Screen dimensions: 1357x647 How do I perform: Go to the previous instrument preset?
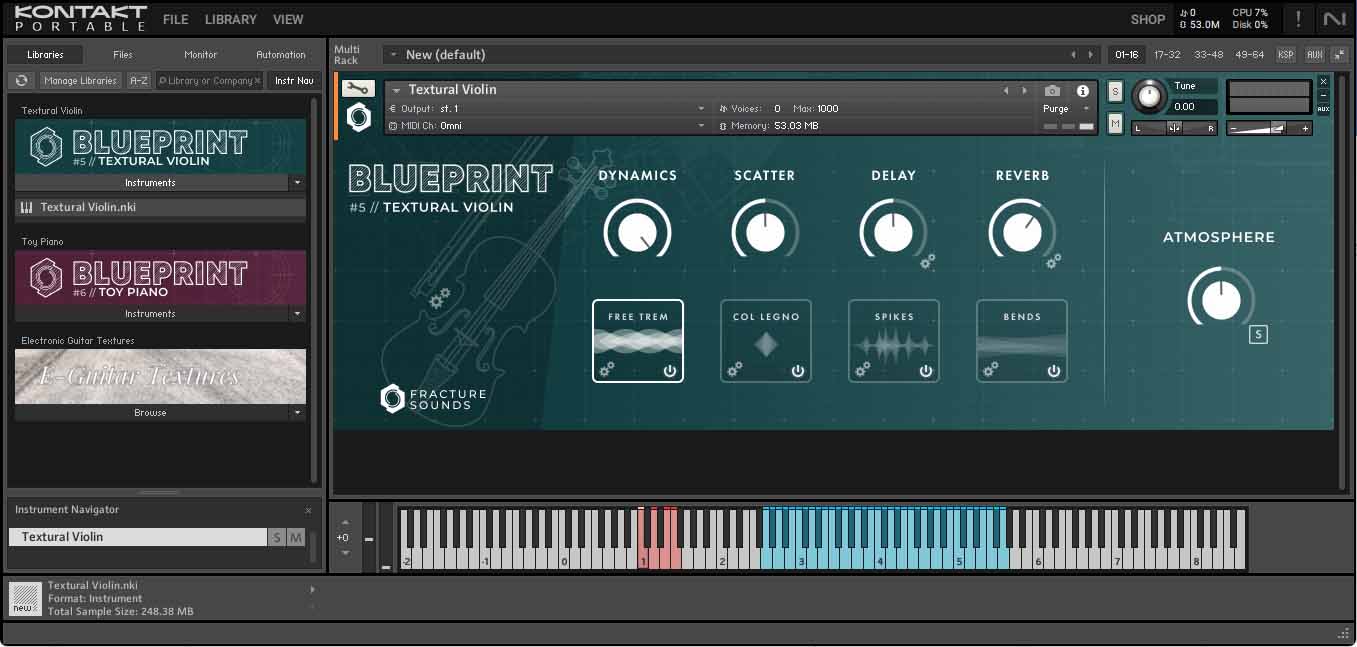[x=1007, y=90]
